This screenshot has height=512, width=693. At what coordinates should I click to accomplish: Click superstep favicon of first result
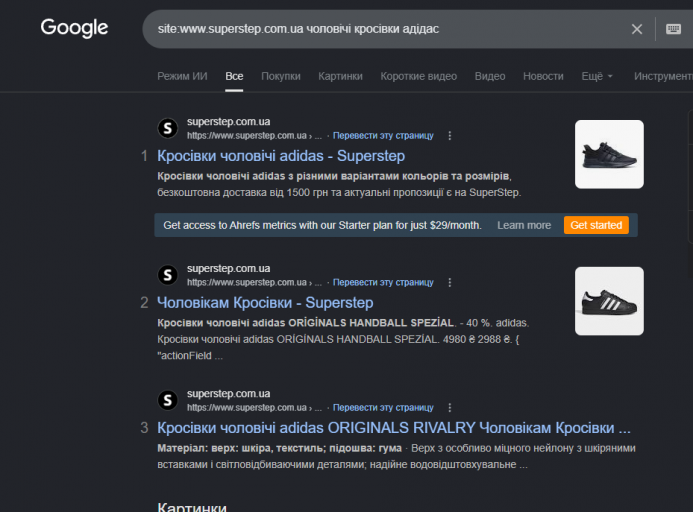pos(168,128)
